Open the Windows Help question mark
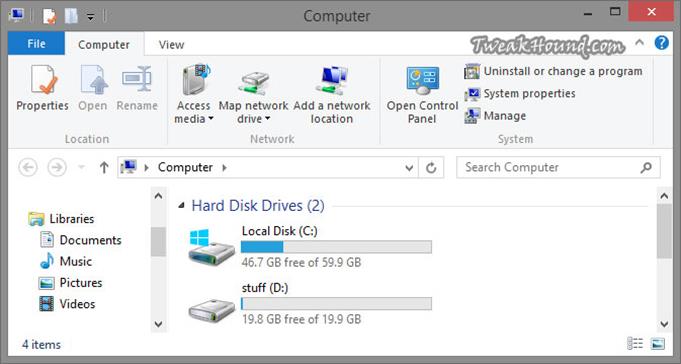The image size is (681, 364). pos(661,43)
